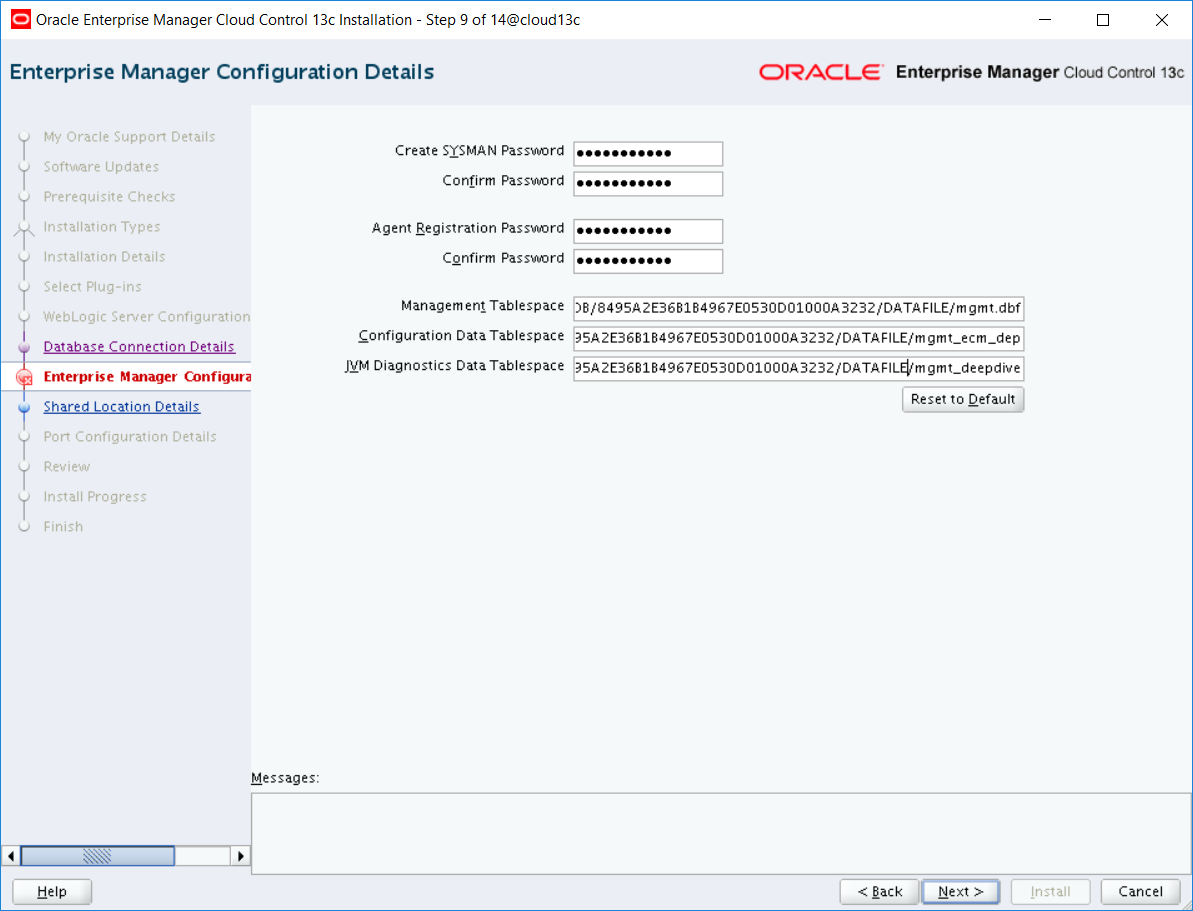
Task: Click the Create SYSMAN Password label
Action: point(479,151)
